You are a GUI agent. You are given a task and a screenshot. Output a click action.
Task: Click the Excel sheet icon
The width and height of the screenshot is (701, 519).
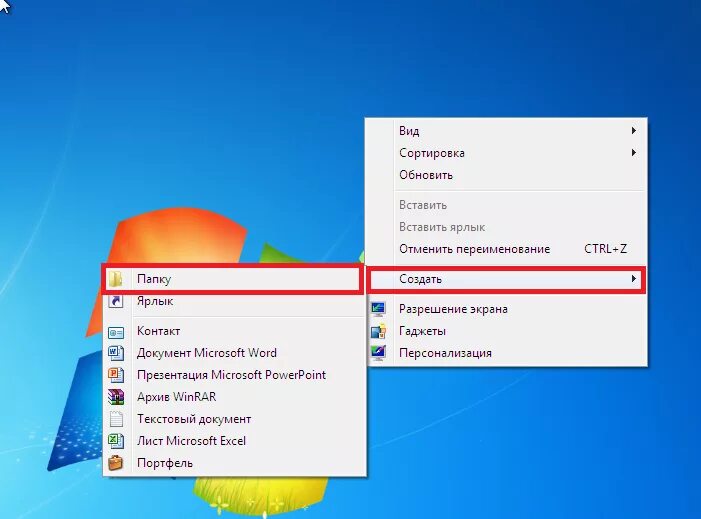[x=116, y=441]
